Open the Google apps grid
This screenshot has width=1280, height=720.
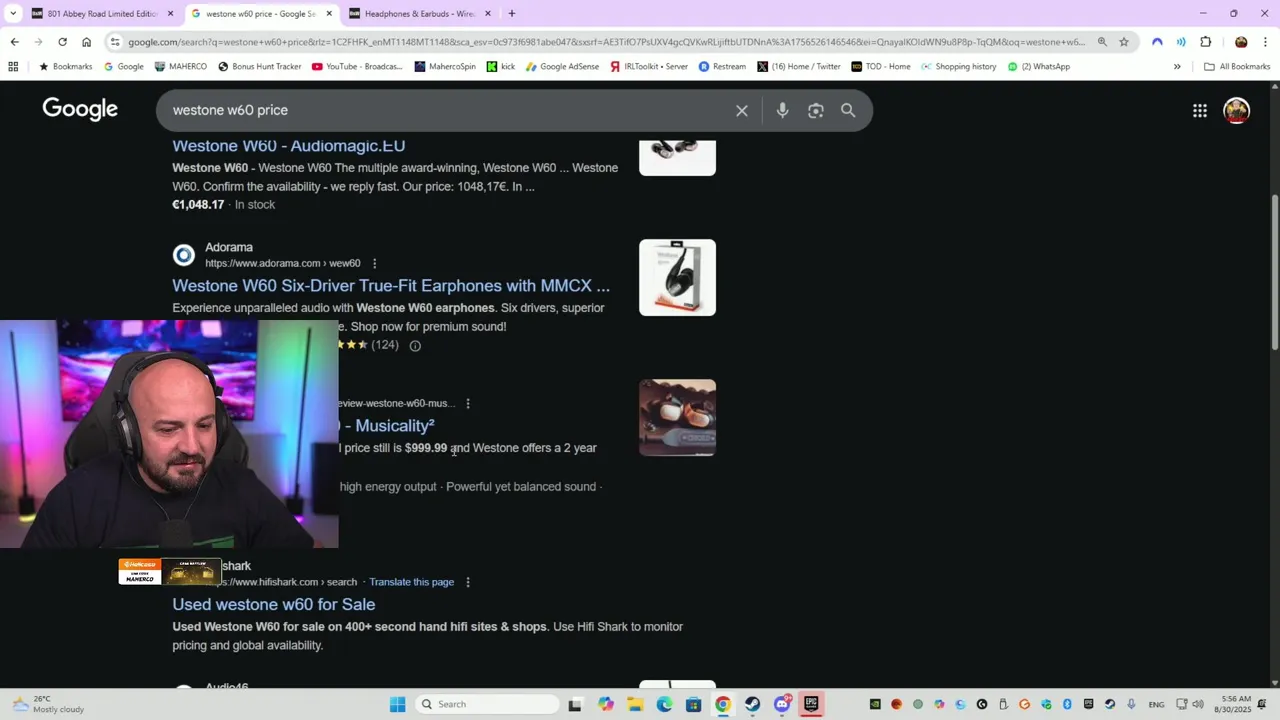tap(1200, 110)
